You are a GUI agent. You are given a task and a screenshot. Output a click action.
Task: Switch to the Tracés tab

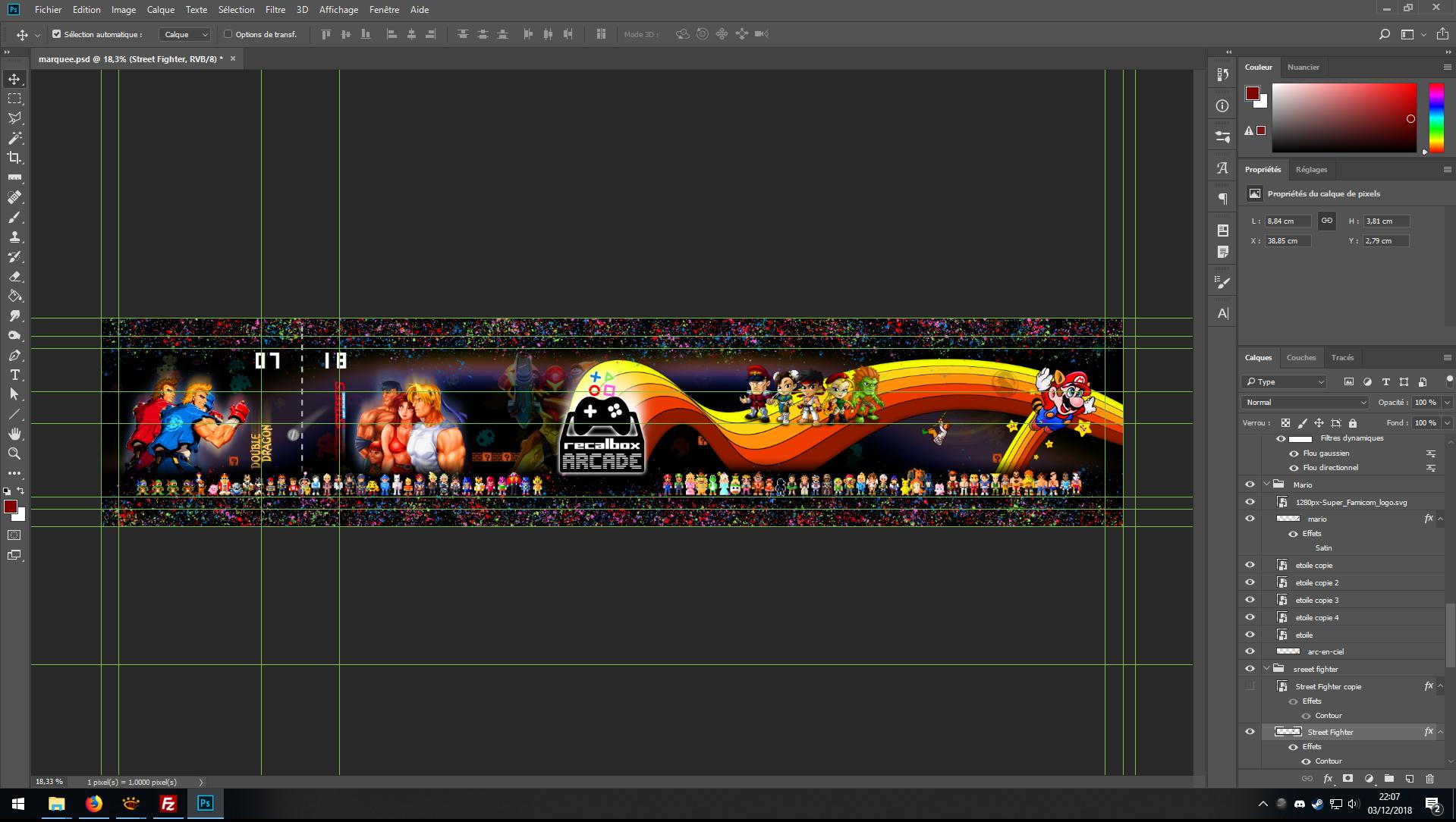tap(1341, 358)
